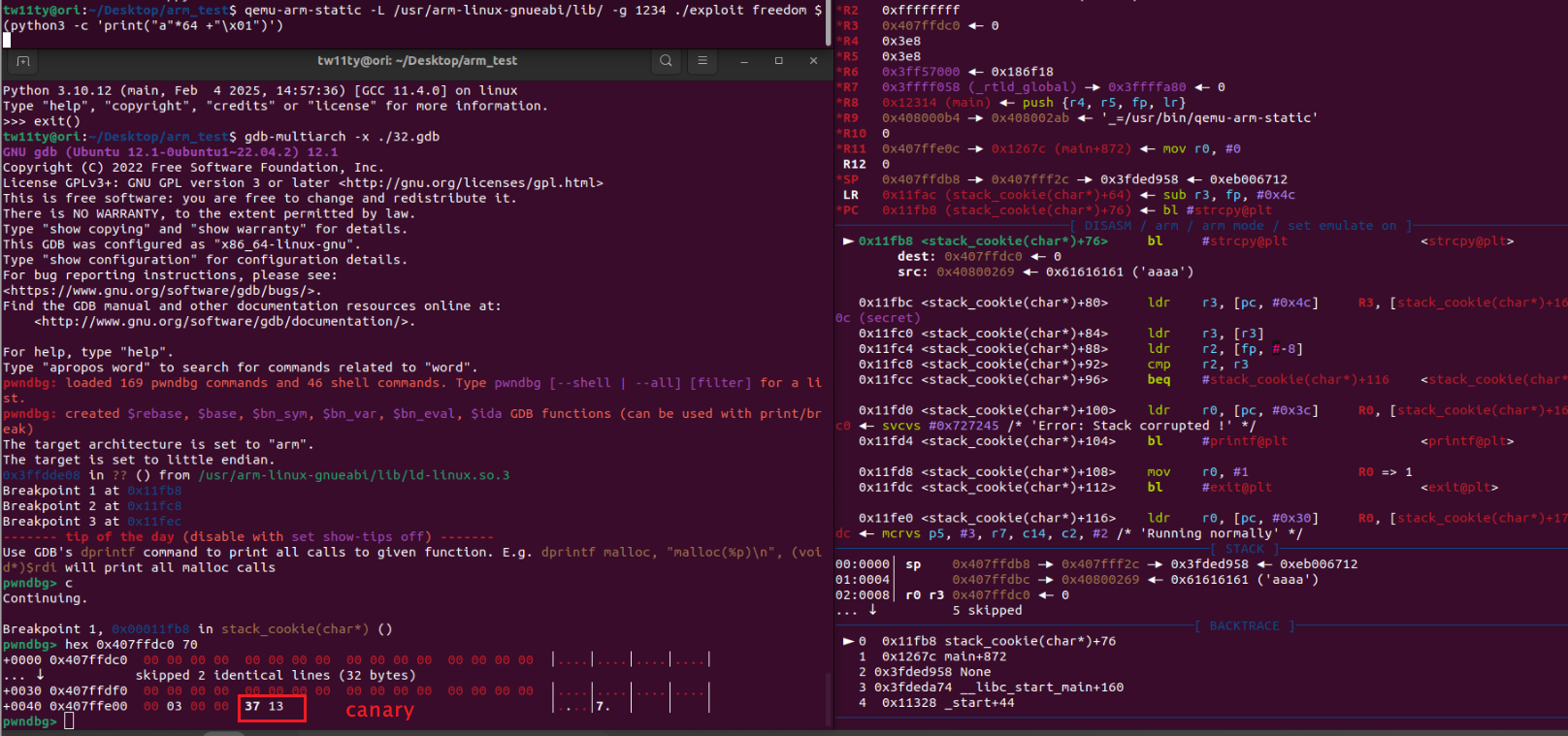Click the '>>> exit()' Python line
Screen dimensions: 1568x736
click(42, 121)
